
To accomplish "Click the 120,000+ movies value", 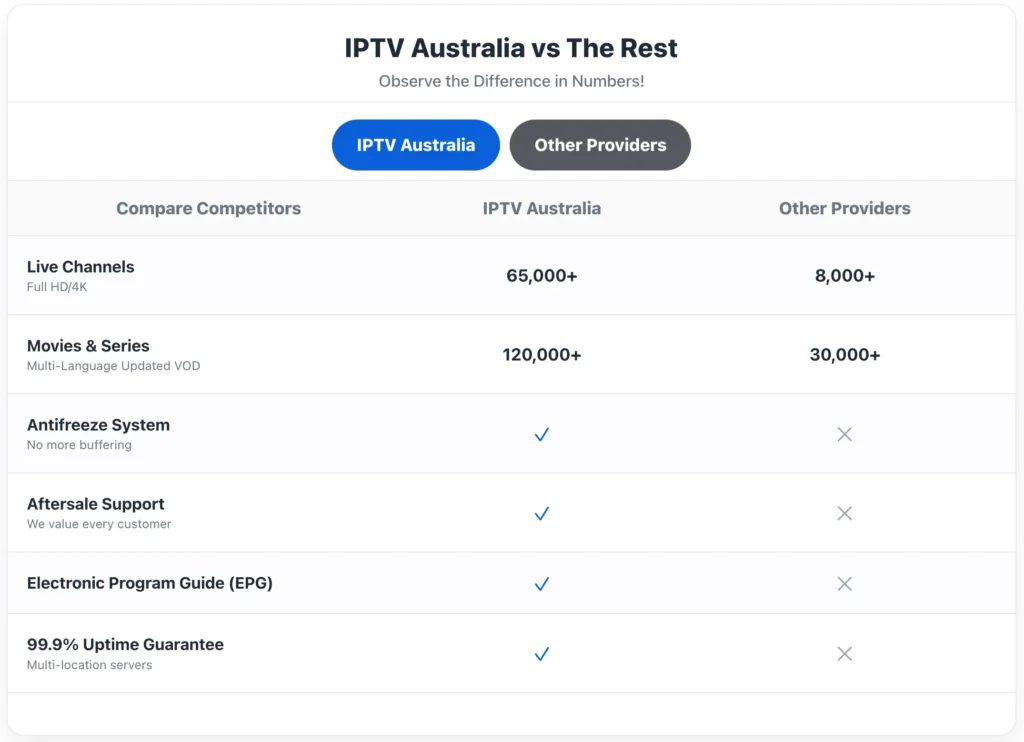I will [x=541, y=355].
